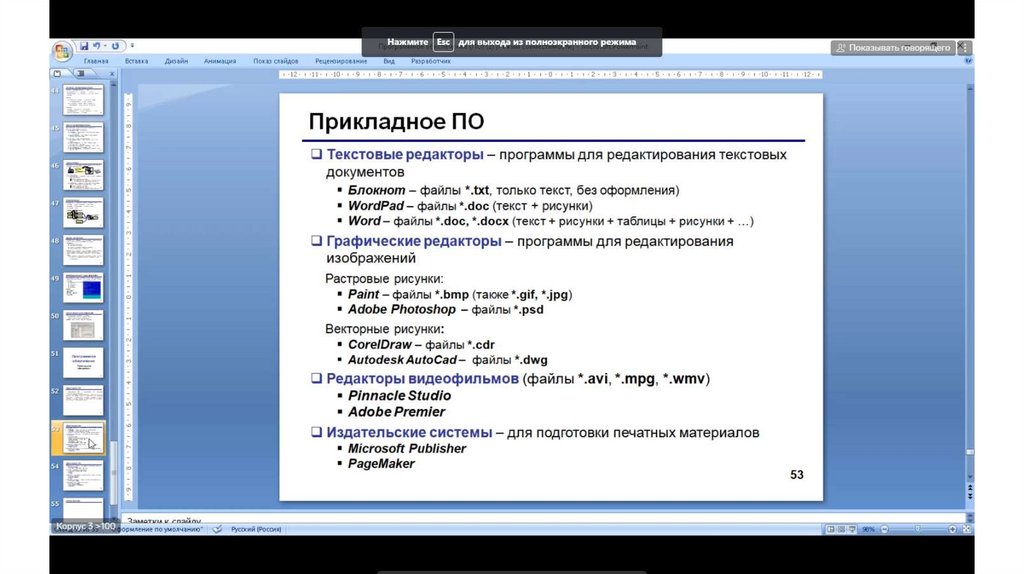The image size is (1024, 574).
Task: Click vertical scrollbar of slide editor
Action: (x=970, y=284)
